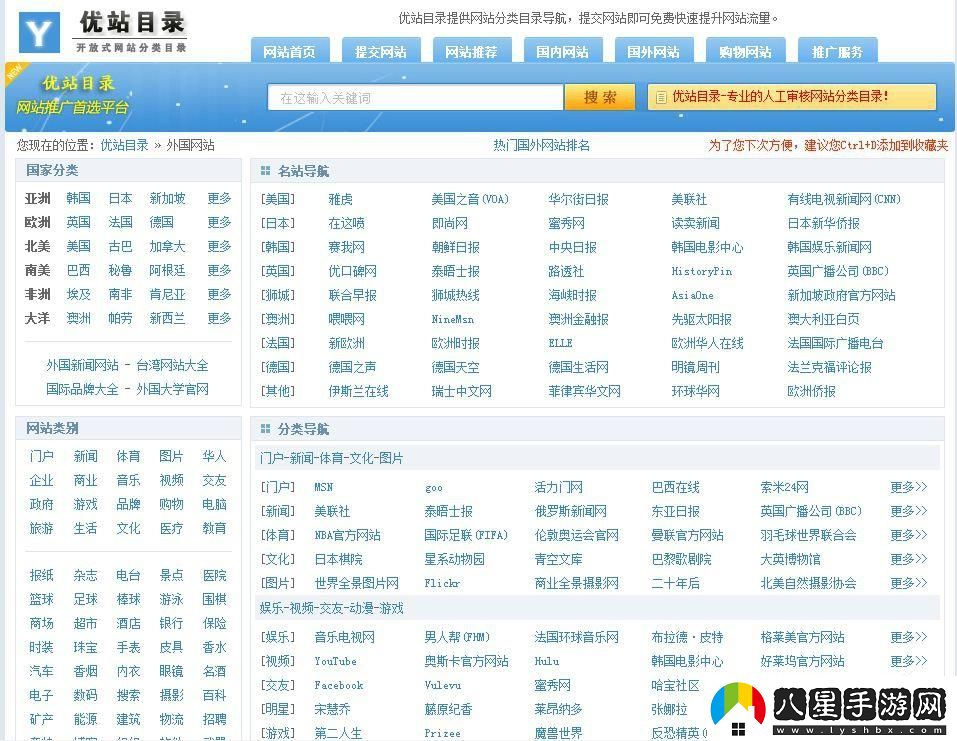Select the 购物网站 tab
The width and height of the screenshot is (957, 741).
click(x=745, y=51)
